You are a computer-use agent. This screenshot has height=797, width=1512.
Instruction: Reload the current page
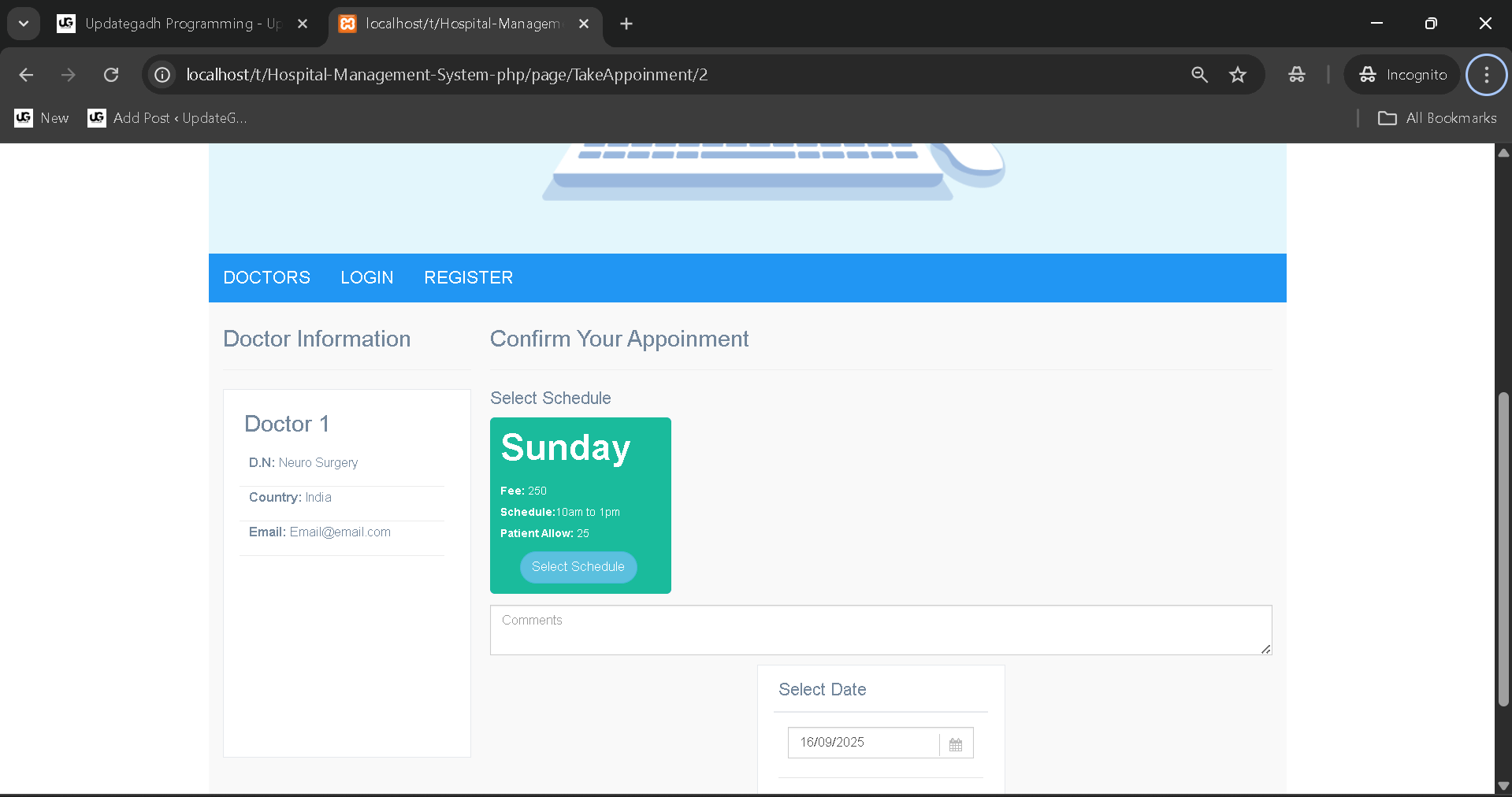(x=111, y=75)
